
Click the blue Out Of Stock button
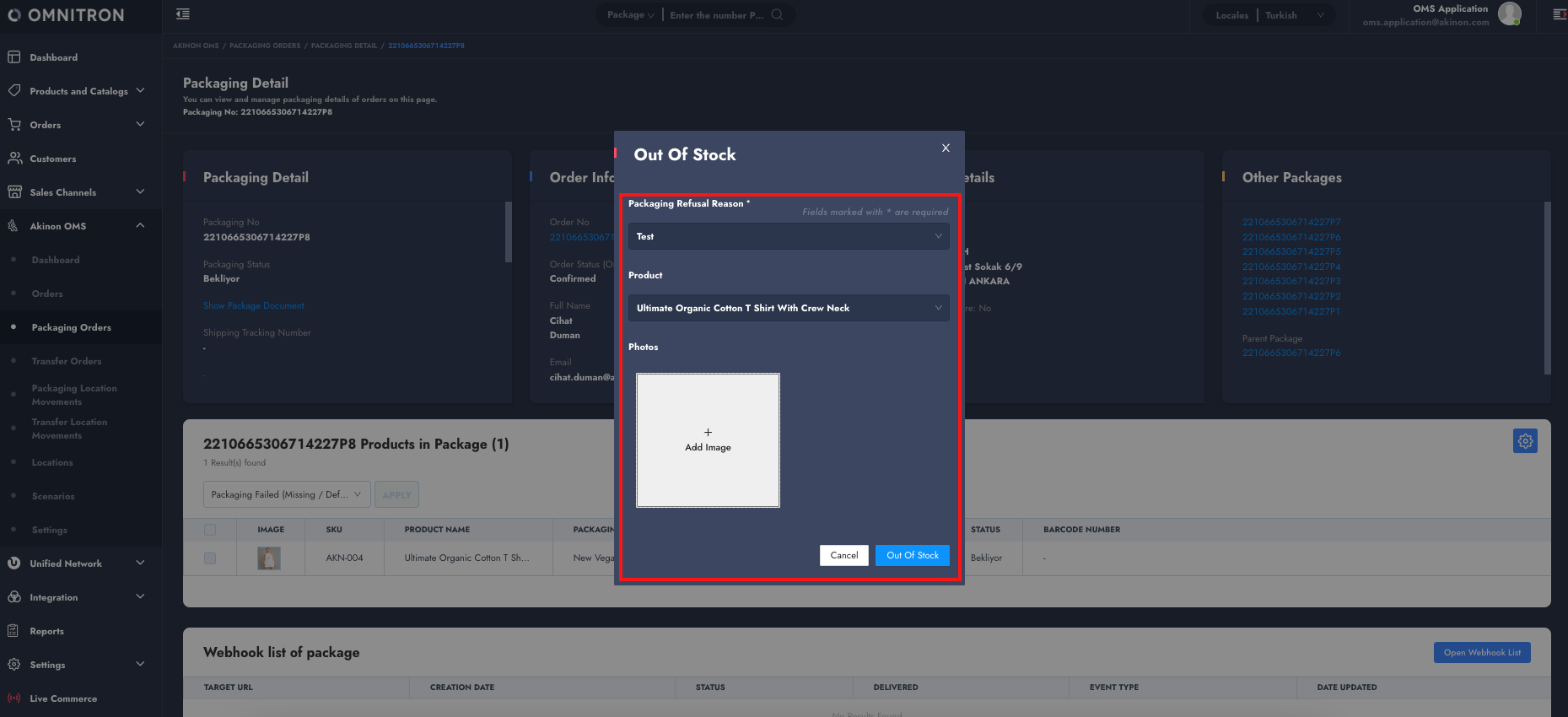912,555
